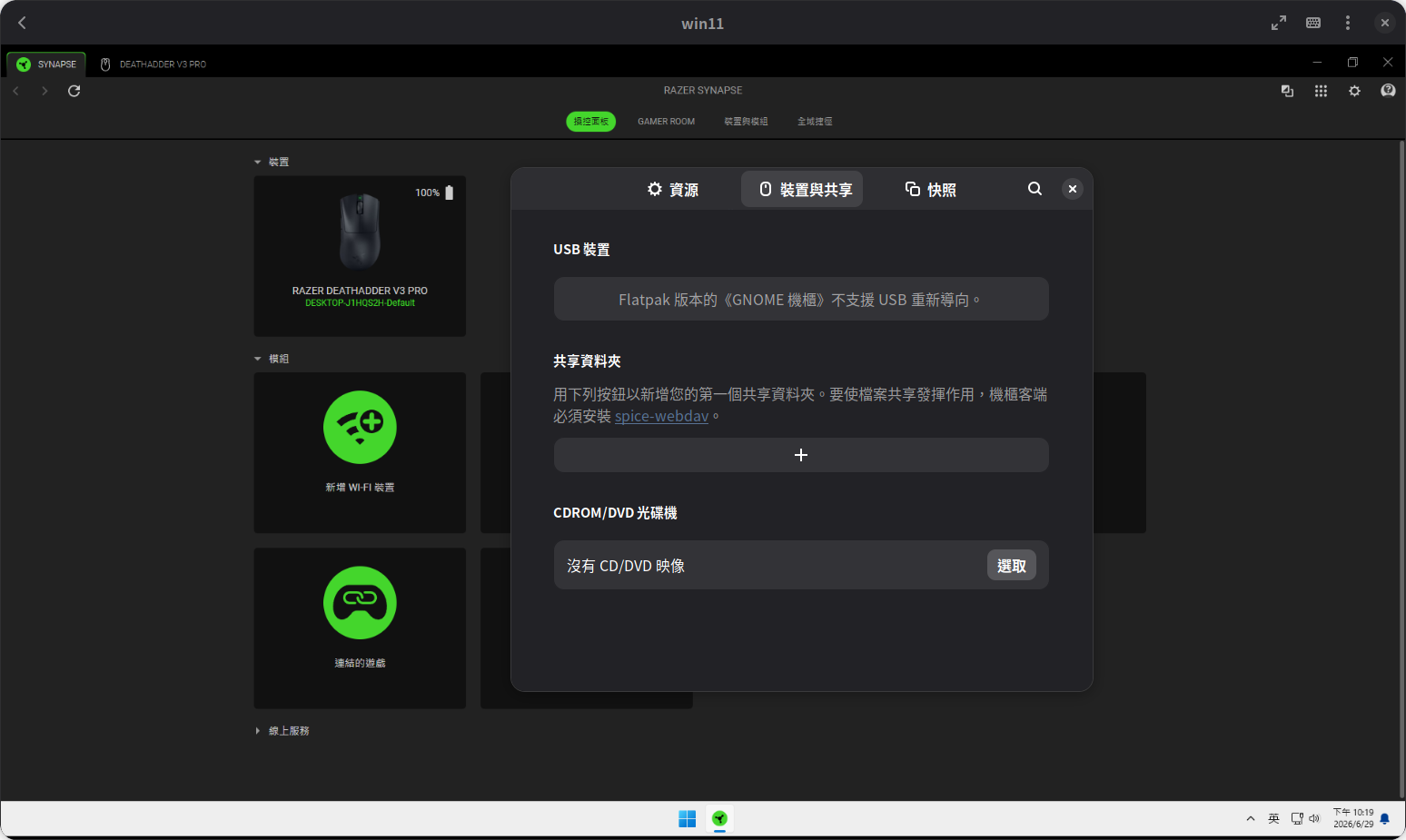1406x840 pixels.
Task: Open the volume tray icon
Action: click(1314, 819)
